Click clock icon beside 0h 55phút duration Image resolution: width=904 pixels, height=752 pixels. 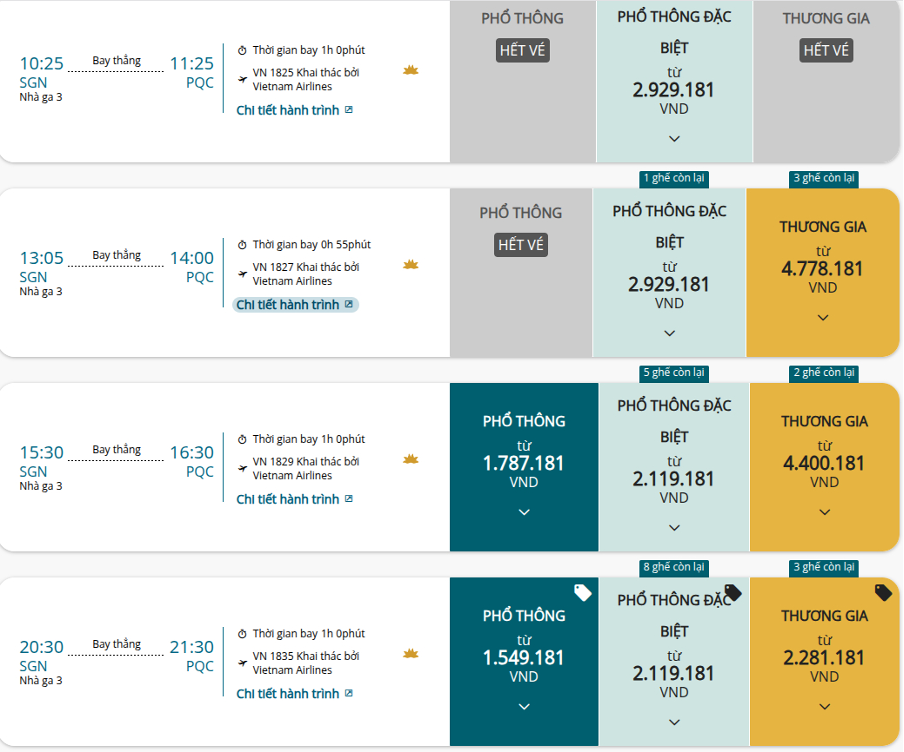(242, 245)
